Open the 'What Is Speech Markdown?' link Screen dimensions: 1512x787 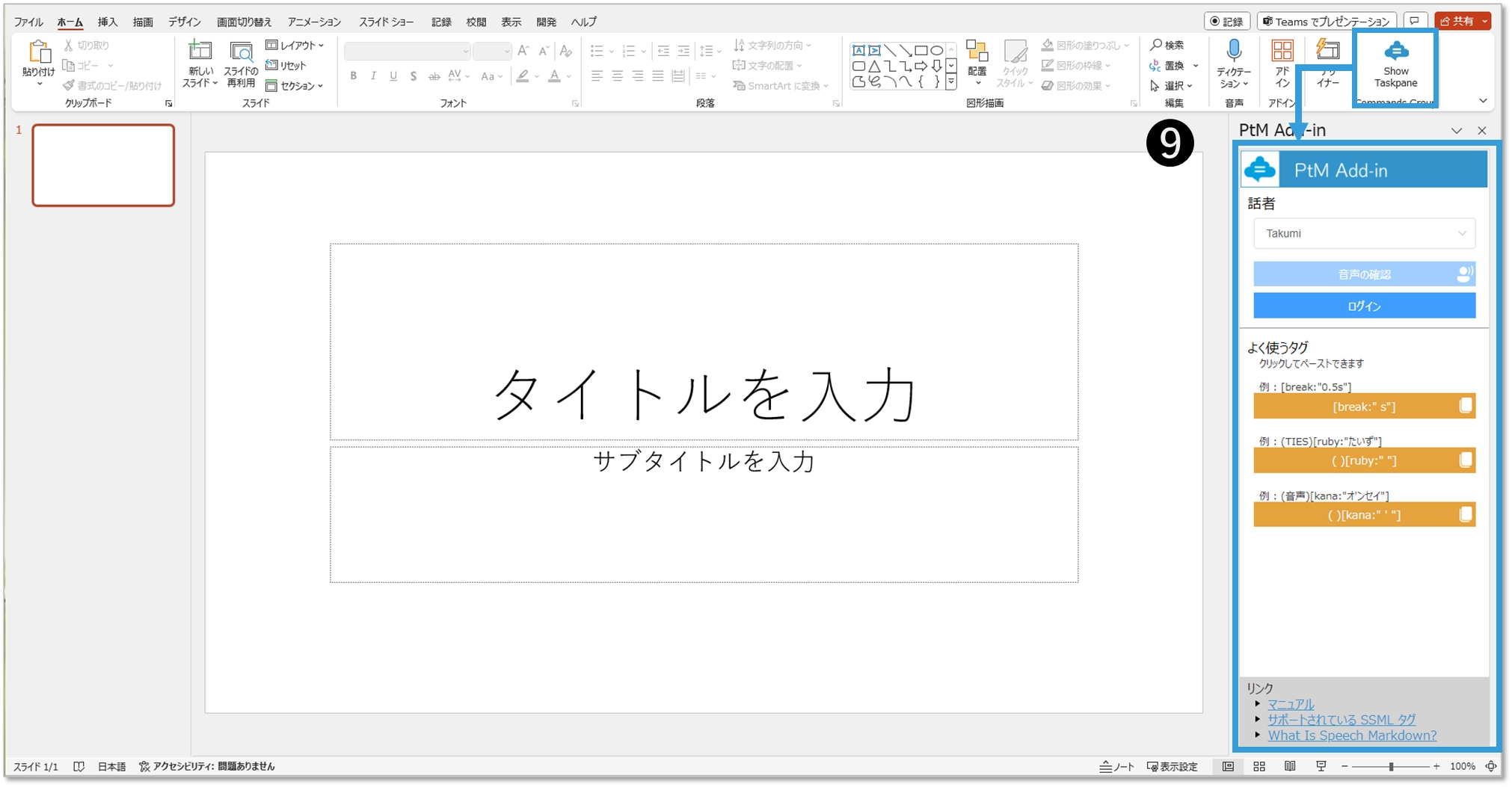tap(1351, 735)
